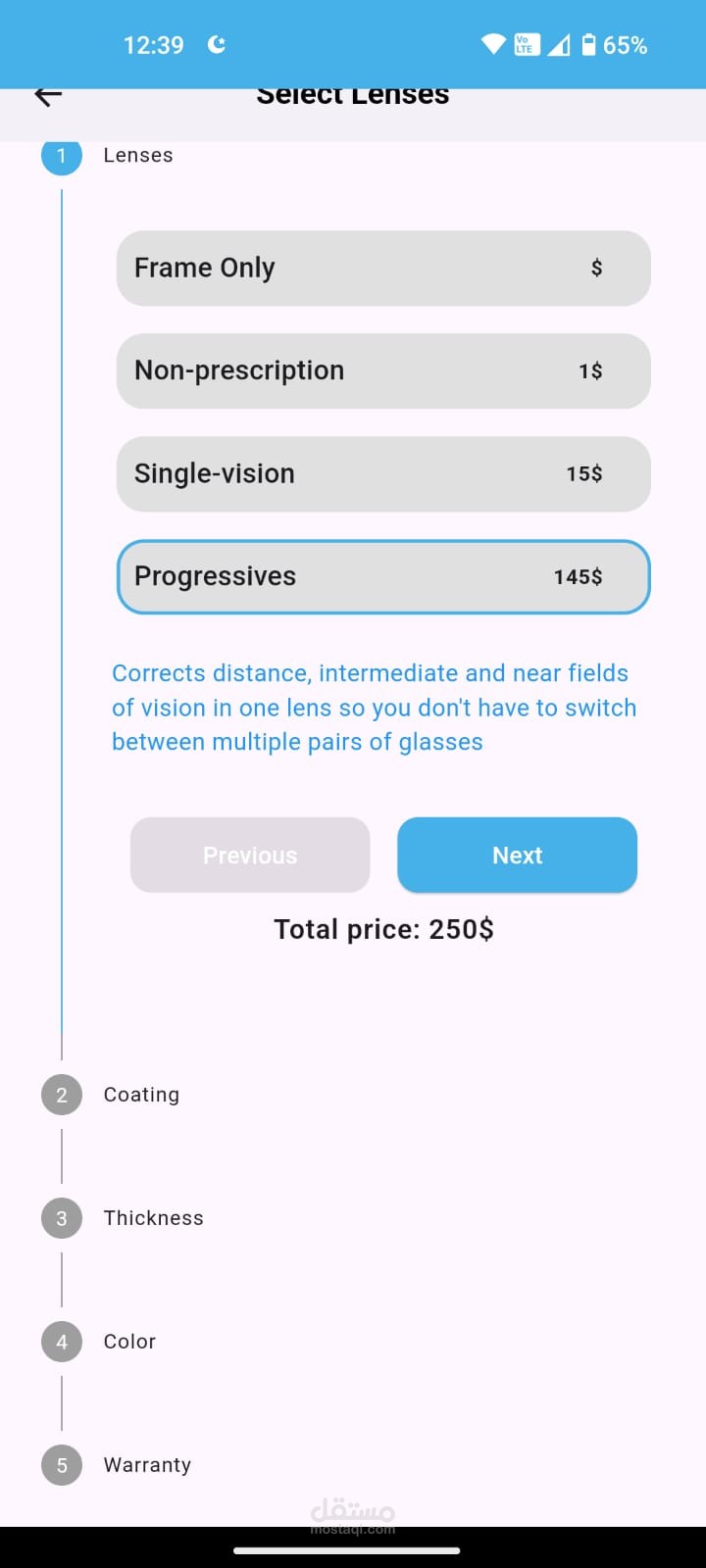Tap the back arrow icon
This screenshot has height=1568, width=706.
tap(48, 95)
